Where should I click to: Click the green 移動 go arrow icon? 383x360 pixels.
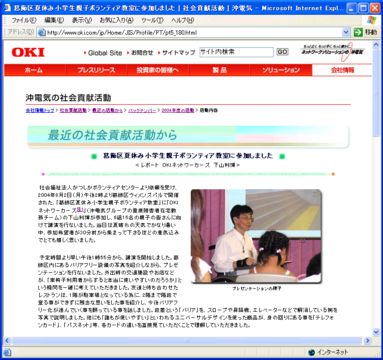[358, 32]
